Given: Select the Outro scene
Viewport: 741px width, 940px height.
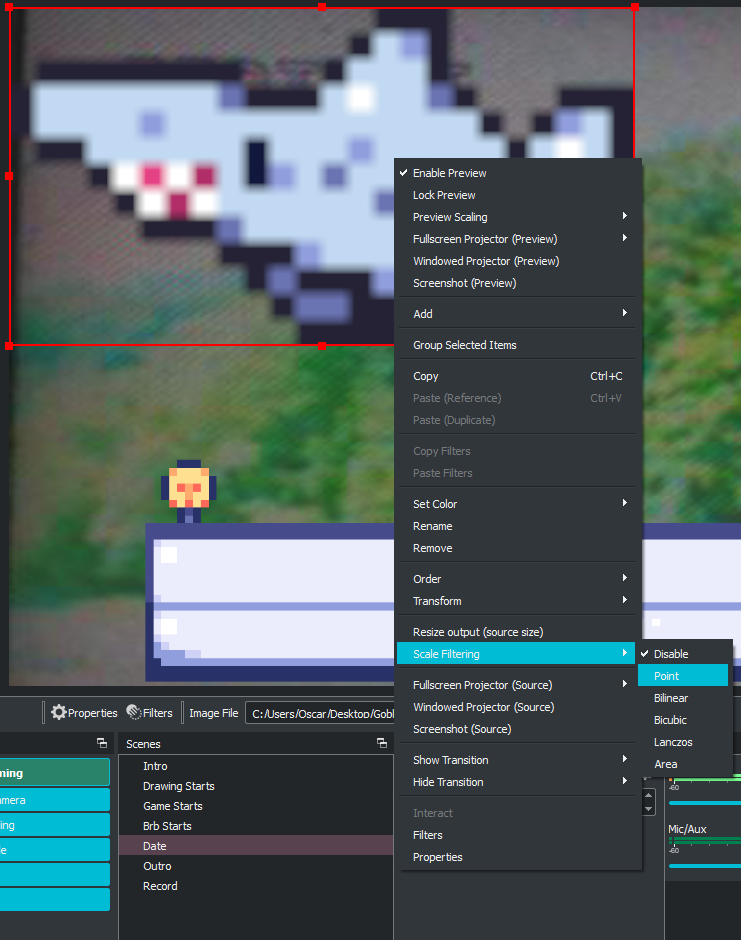Looking at the screenshot, I should (256, 866).
